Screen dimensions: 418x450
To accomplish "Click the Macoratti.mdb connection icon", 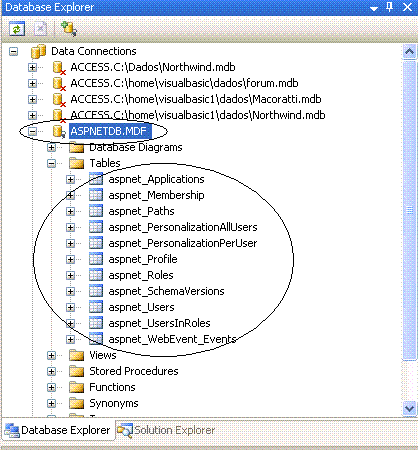I will click(x=59, y=100).
